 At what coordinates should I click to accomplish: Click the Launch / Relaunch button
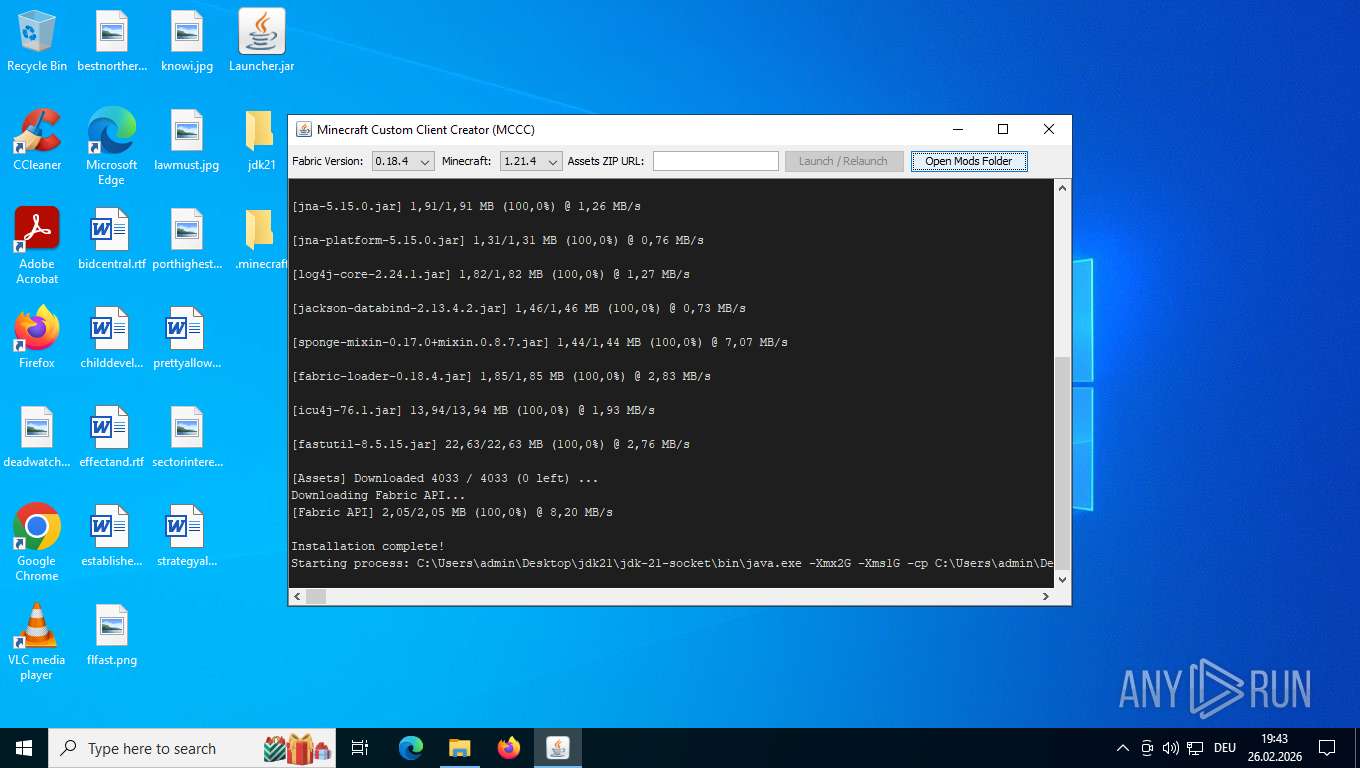844,161
